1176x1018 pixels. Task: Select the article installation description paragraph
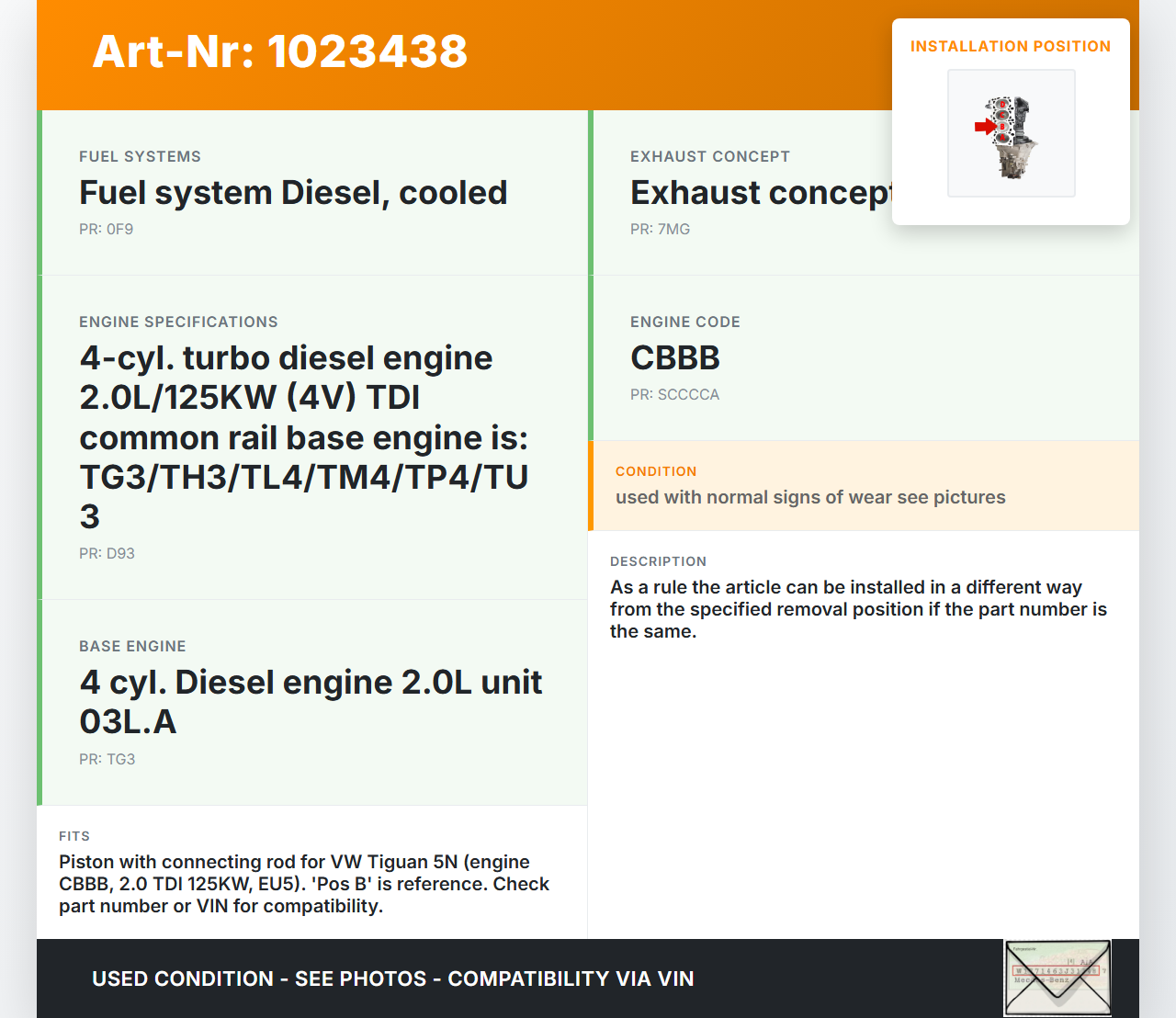pos(857,609)
